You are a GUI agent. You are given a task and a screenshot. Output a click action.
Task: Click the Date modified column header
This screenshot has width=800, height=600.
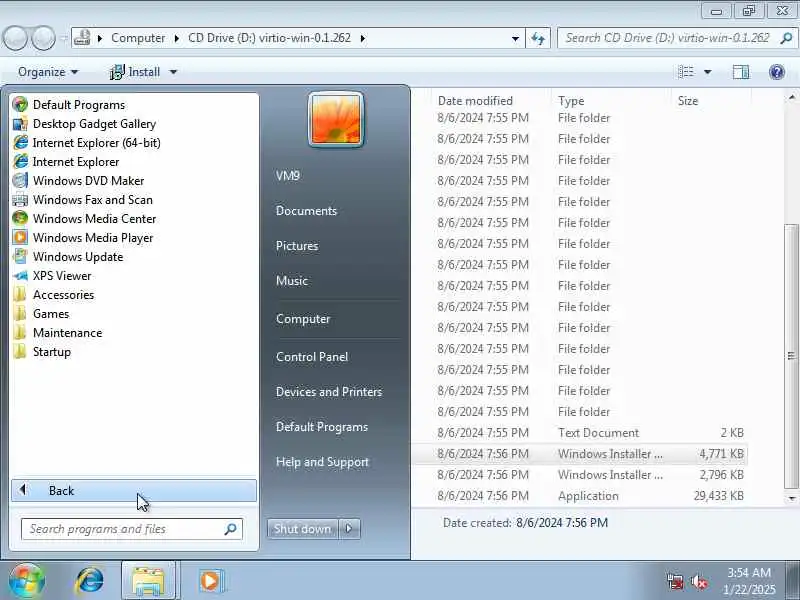[475, 101]
